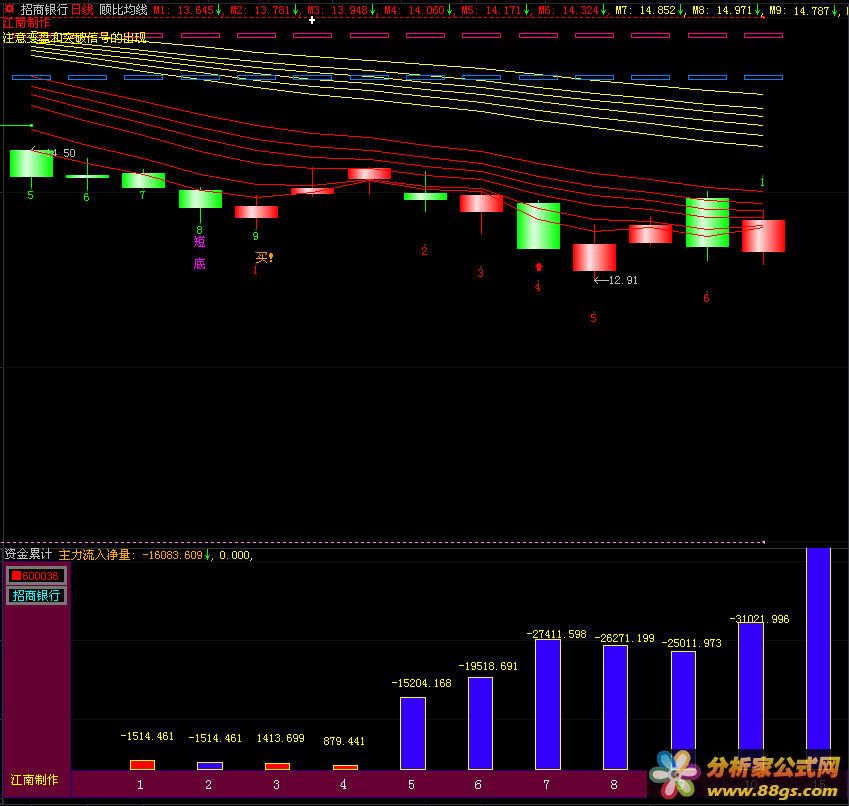Click the small blue bar above axis number 2
This screenshot has height=806, width=849.
(x=210, y=766)
